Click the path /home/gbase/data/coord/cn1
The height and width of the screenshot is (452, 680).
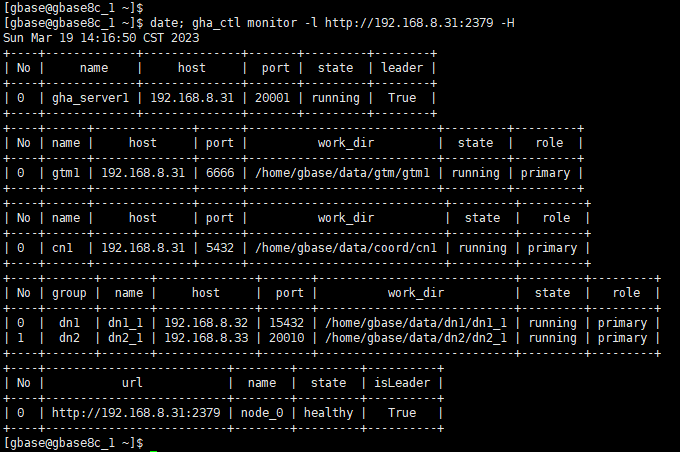[346, 248]
